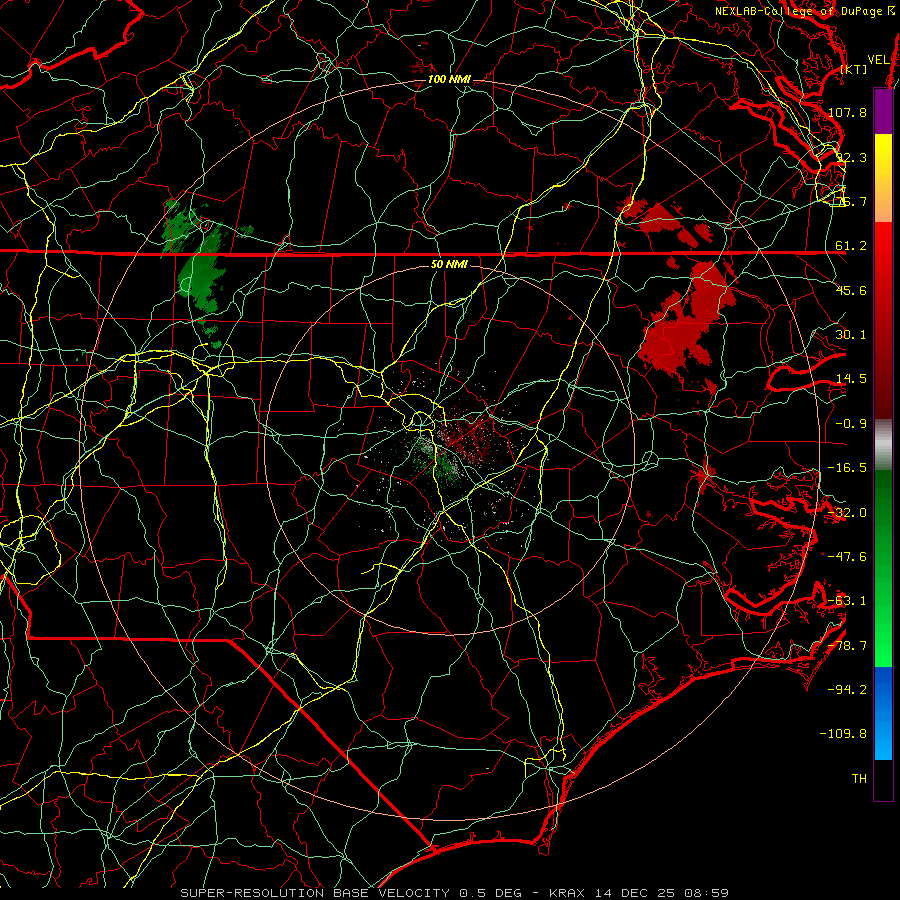Pick the black TH segment of the color bar
This screenshot has width=900, height=900.
click(883, 779)
